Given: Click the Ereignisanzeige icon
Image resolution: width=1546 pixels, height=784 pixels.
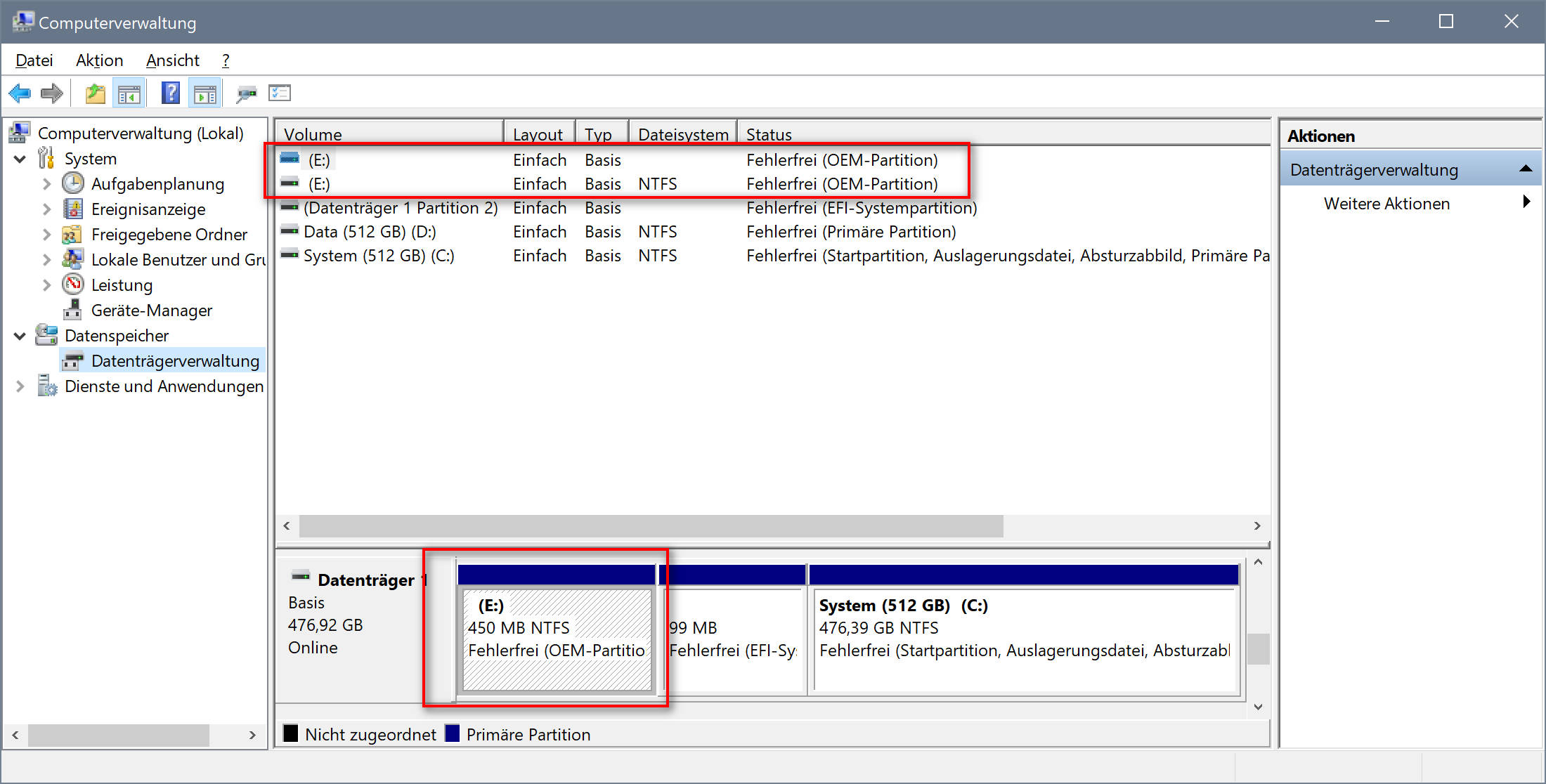Looking at the screenshot, I should [x=73, y=209].
